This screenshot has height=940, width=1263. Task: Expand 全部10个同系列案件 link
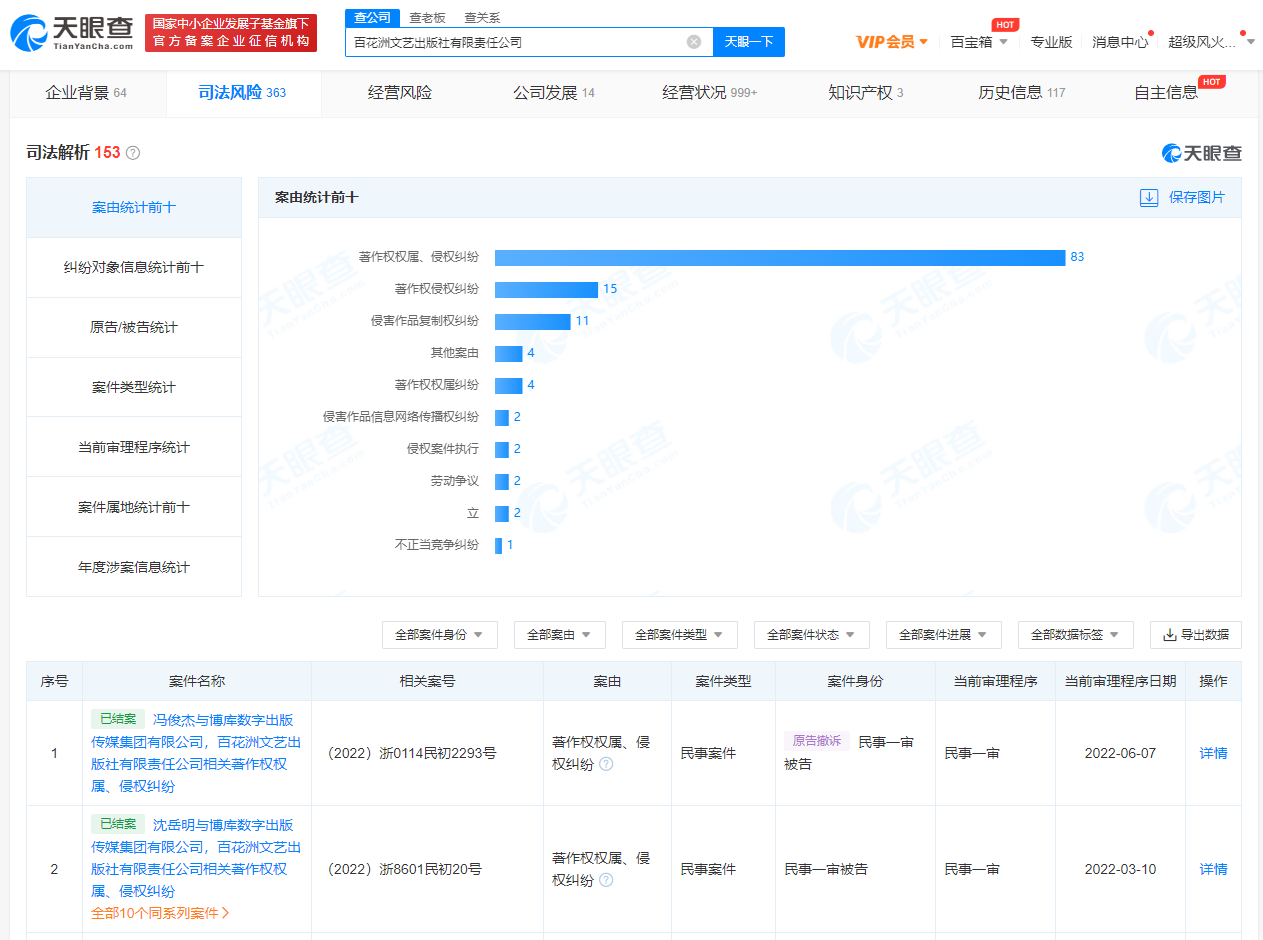pos(160,913)
